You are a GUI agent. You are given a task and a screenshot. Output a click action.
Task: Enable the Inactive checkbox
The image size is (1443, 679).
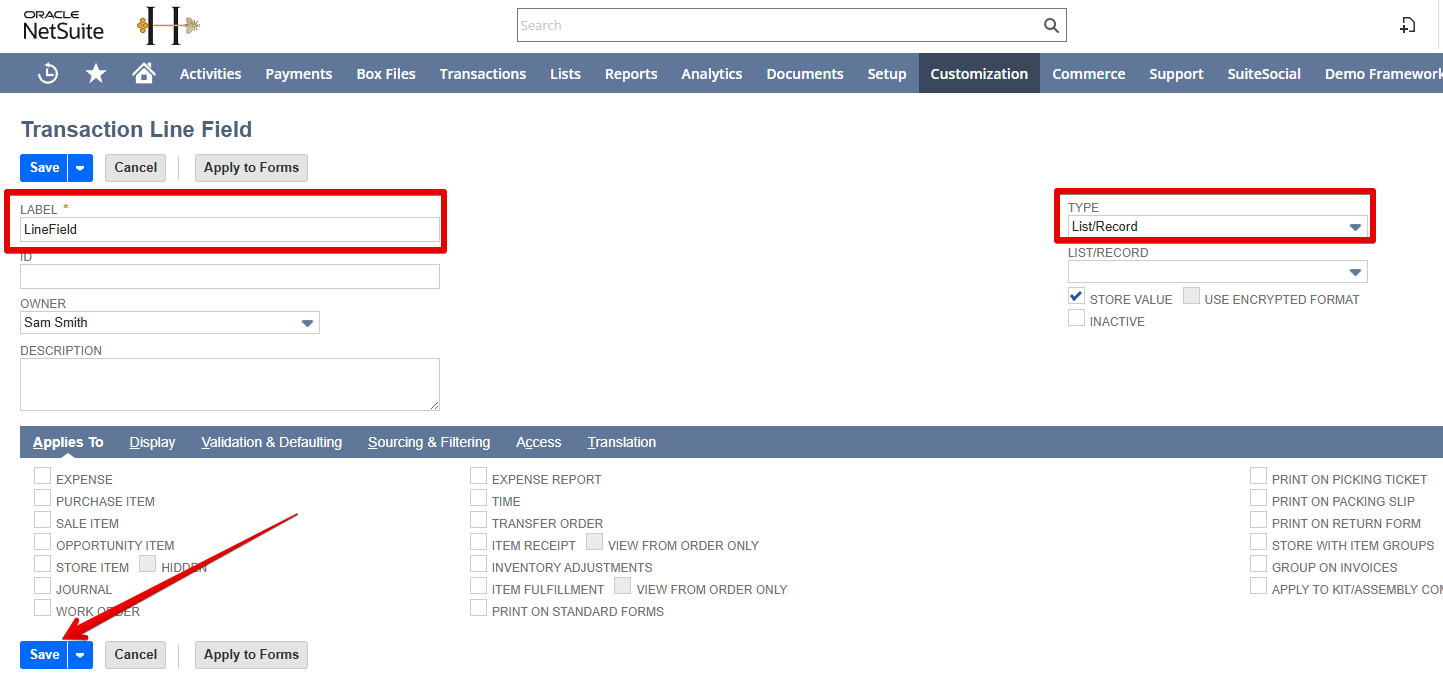pyautogui.click(x=1076, y=319)
